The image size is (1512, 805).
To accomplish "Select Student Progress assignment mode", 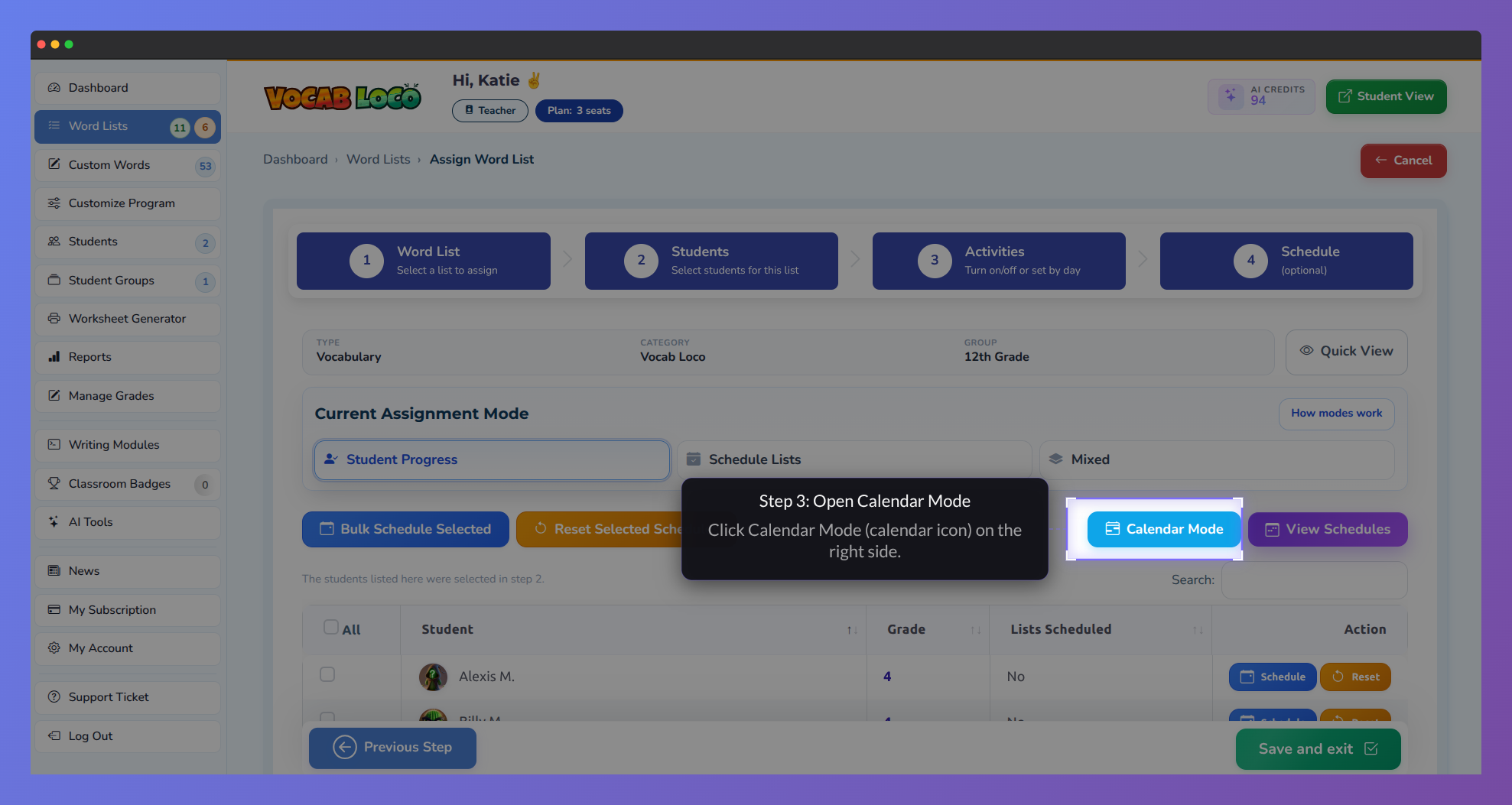I will click(x=492, y=459).
